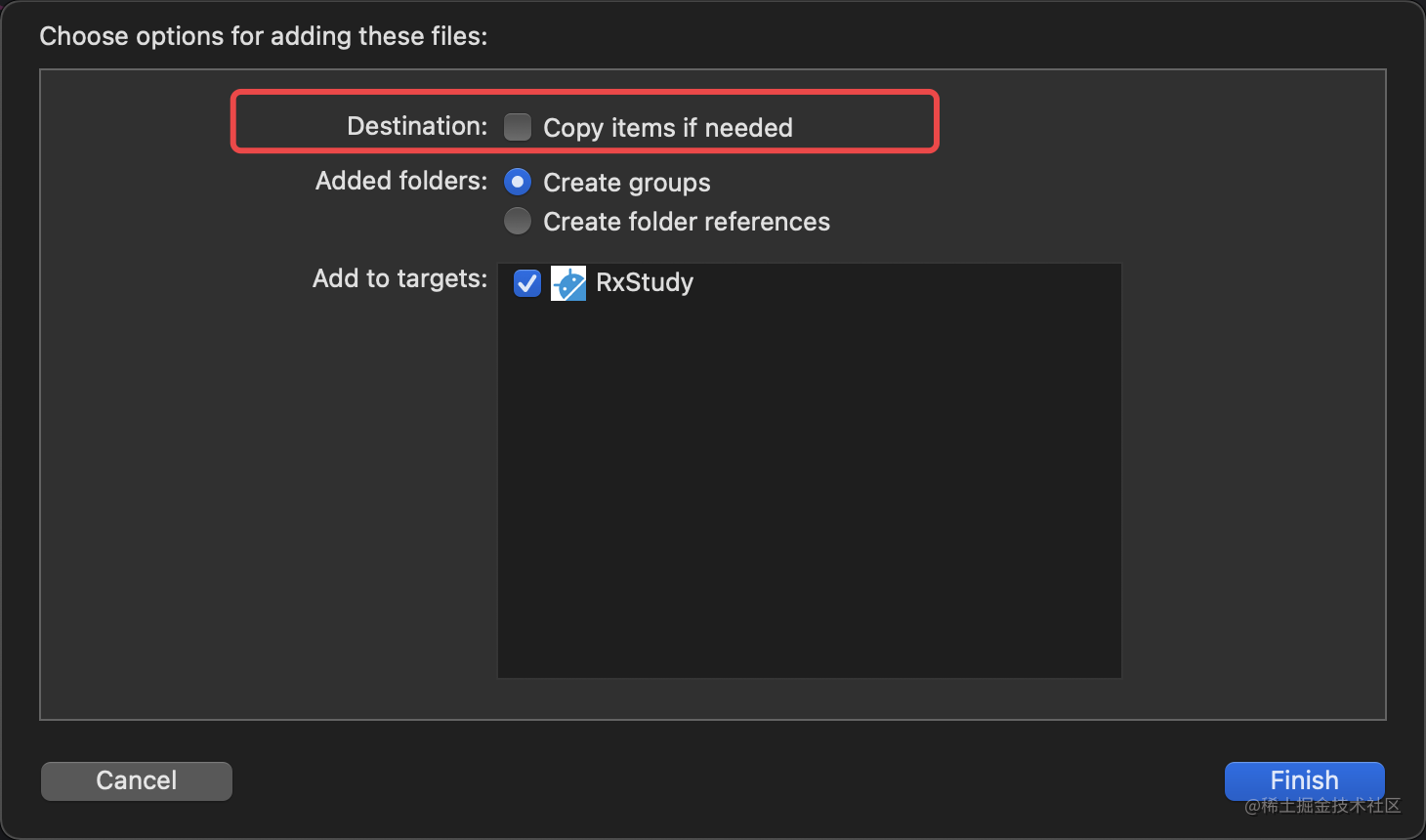
Task: Click the RxStudy app target icon
Action: click(x=568, y=283)
